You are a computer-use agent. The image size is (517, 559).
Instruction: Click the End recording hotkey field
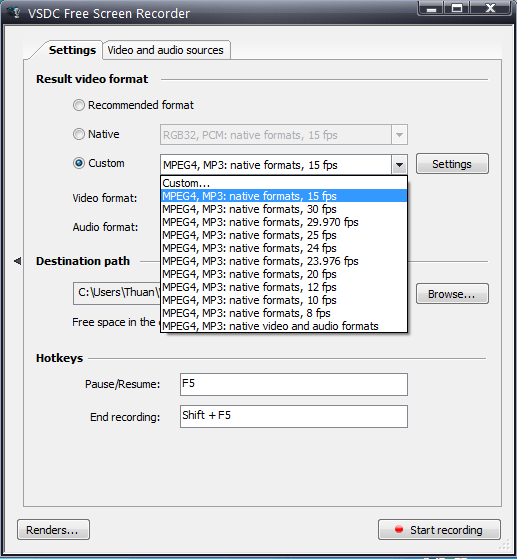pyautogui.click(x=294, y=416)
